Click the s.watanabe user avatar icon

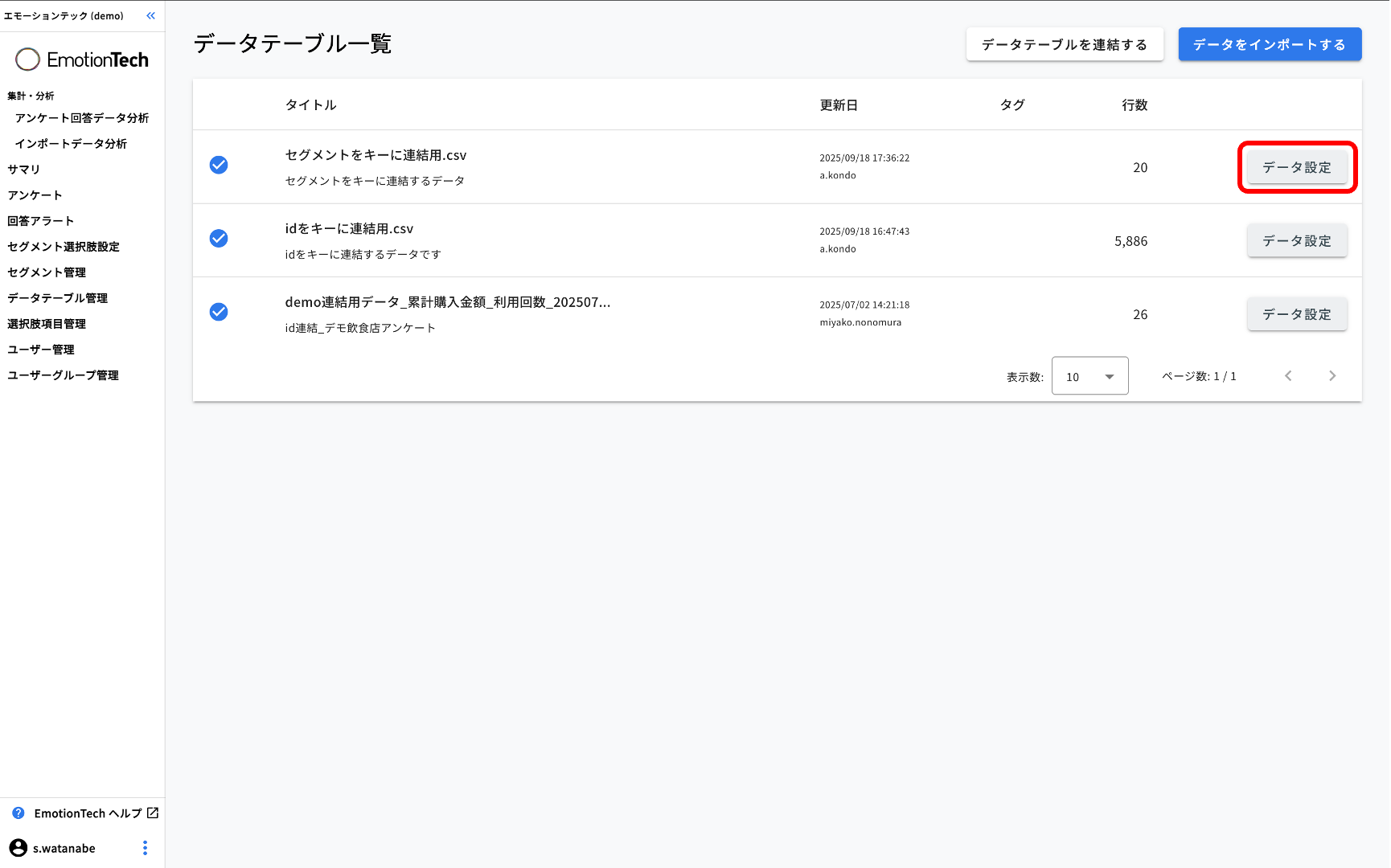(18, 848)
